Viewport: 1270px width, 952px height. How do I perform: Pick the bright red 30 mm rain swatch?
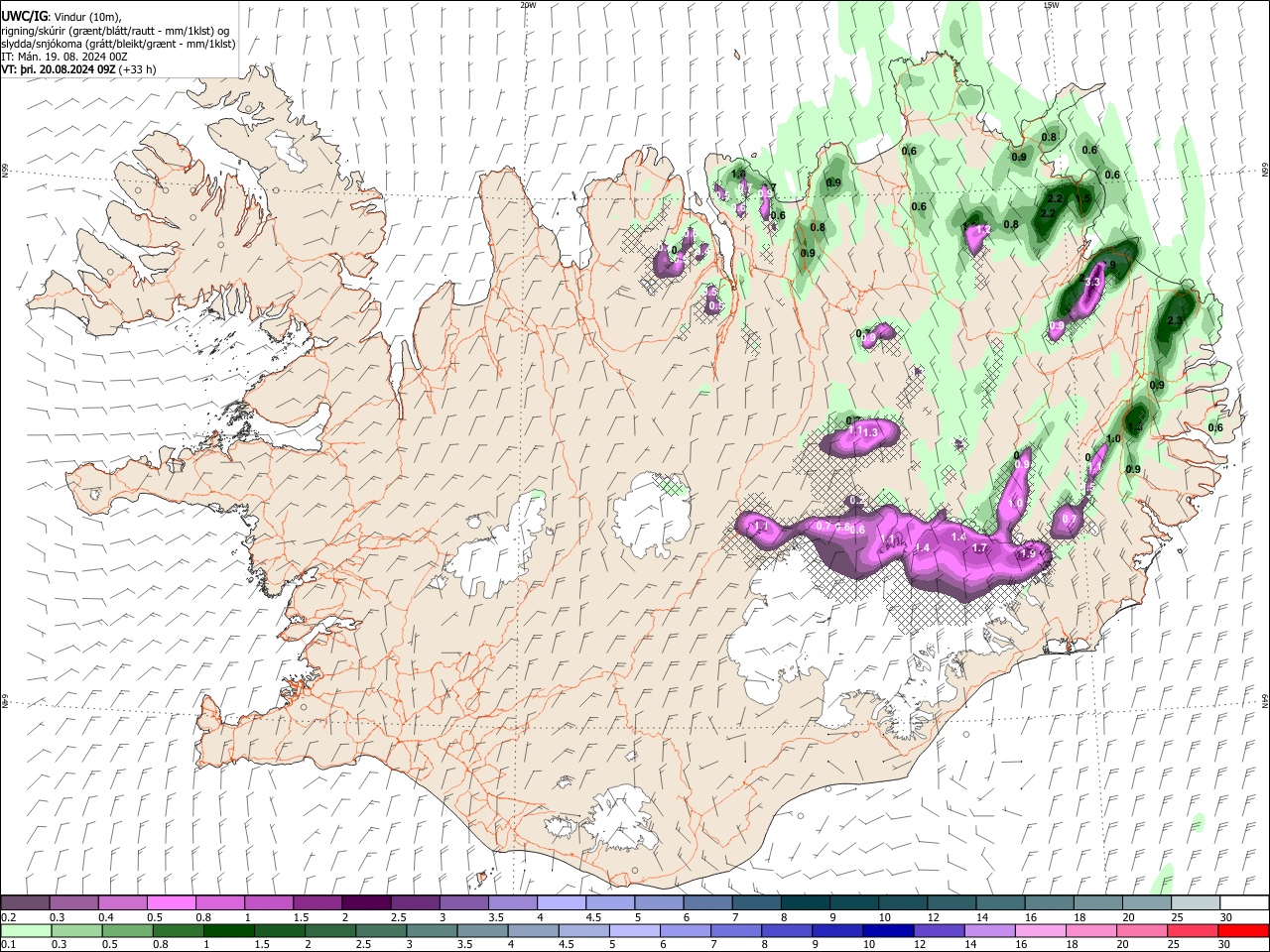tap(1244, 931)
